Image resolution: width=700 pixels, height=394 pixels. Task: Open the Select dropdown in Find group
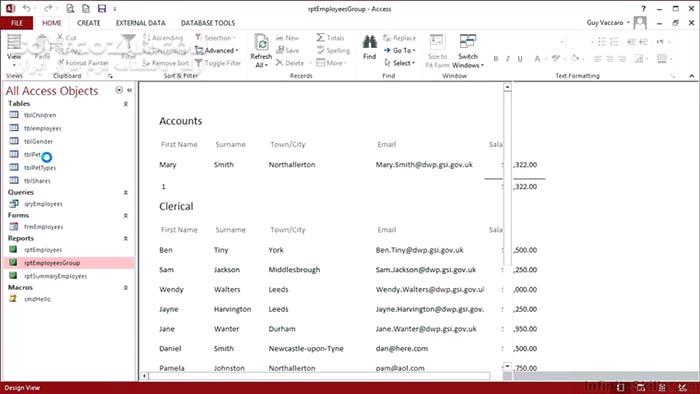point(400,63)
